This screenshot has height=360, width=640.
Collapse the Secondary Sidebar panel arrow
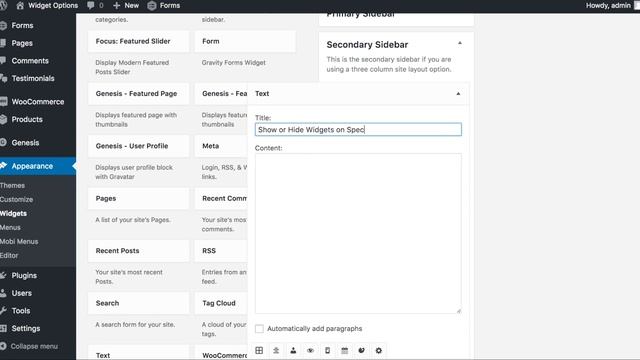click(460, 43)
